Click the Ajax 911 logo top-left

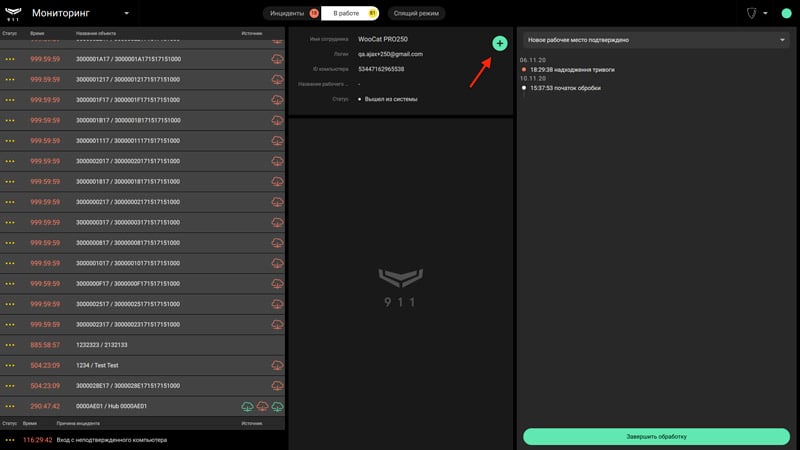click(x=13, y=14)
